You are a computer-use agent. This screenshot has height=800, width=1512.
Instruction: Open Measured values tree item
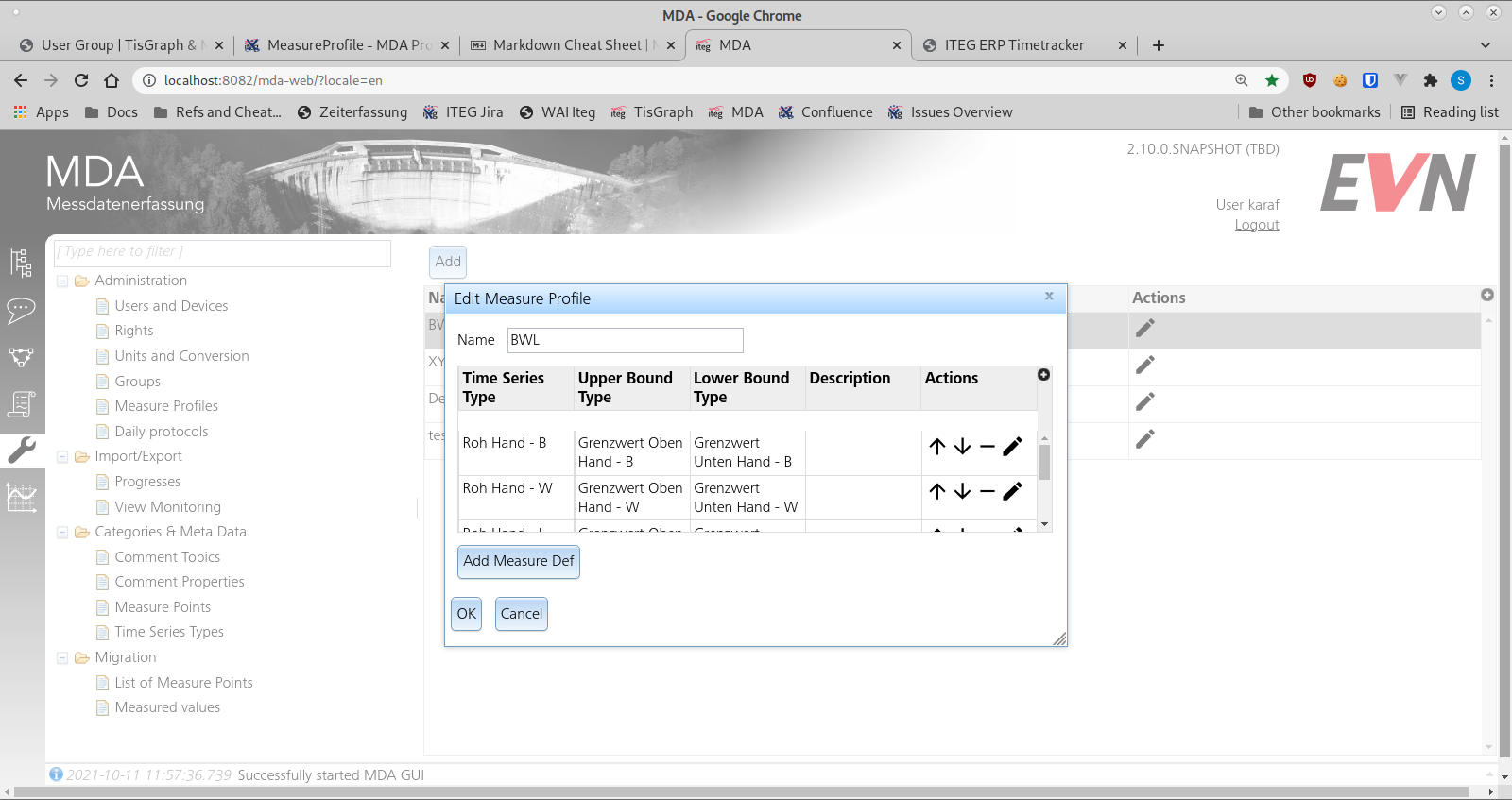pos(167,707)
